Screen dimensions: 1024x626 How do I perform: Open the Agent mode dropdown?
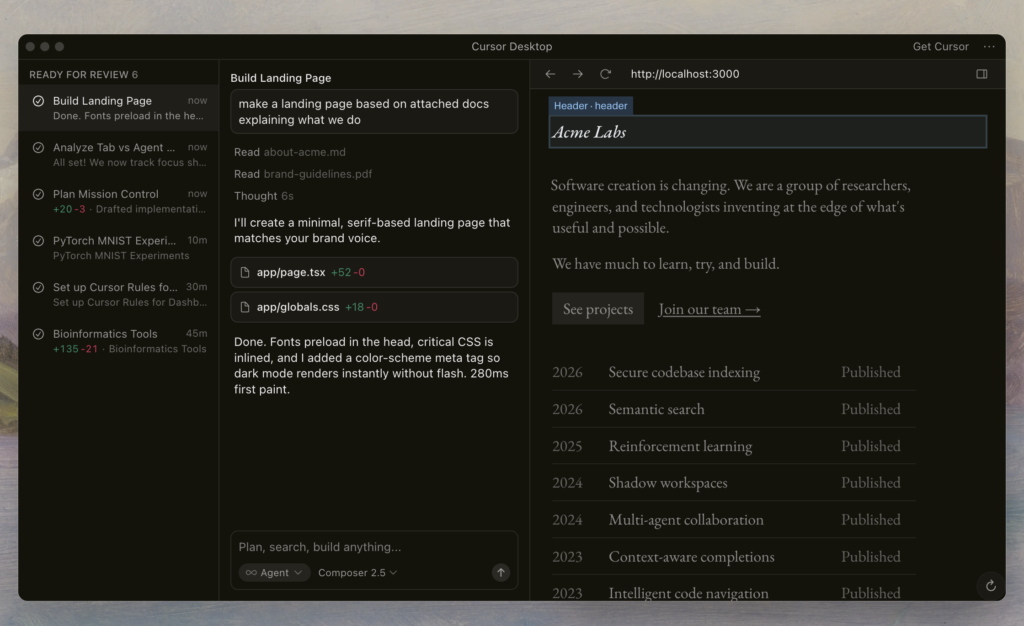(x=274, y=572)
